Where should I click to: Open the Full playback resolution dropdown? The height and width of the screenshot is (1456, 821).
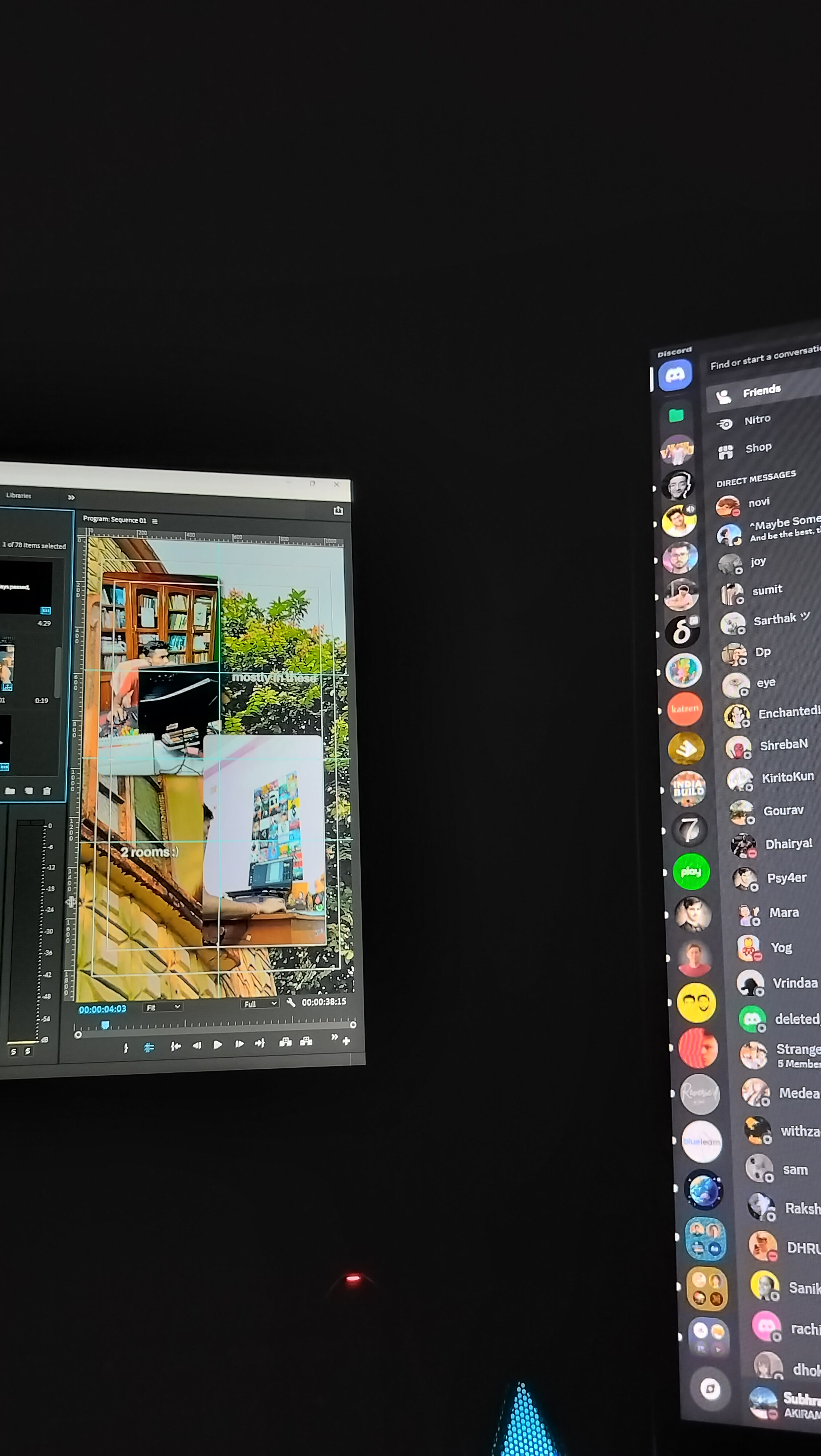tap(260, 1004)
